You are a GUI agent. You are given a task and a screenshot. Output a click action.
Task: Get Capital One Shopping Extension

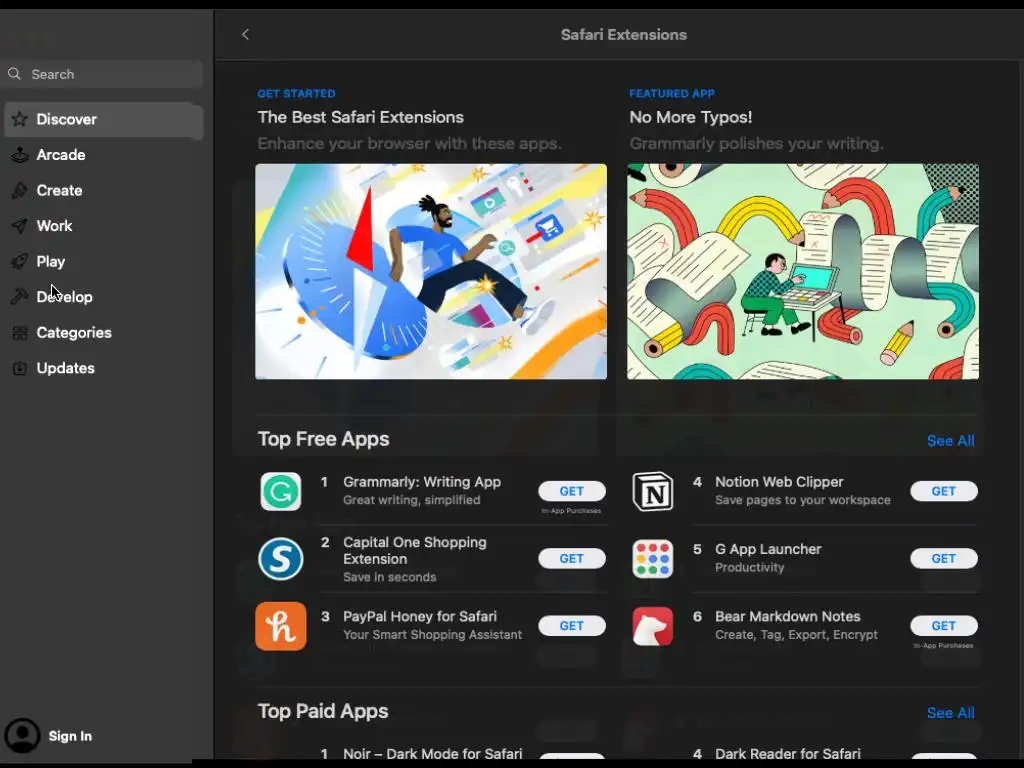point(571,558)
